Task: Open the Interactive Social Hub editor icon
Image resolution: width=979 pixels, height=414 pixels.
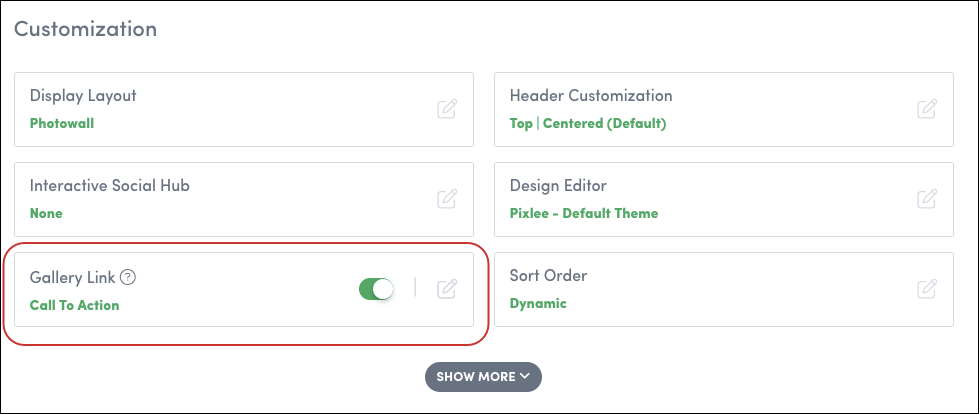Action: pyautogui.click(x=447, y=199)
